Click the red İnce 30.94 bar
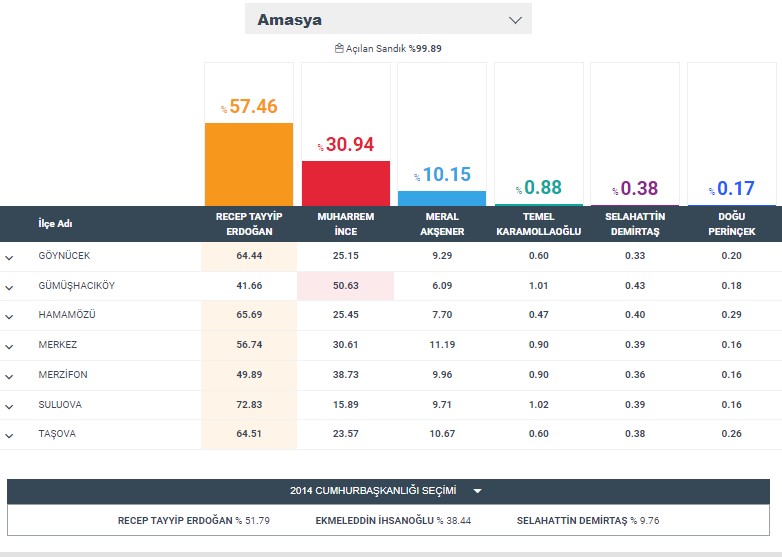Viewport: 782px width, 557px height. [x=345, y=183]
